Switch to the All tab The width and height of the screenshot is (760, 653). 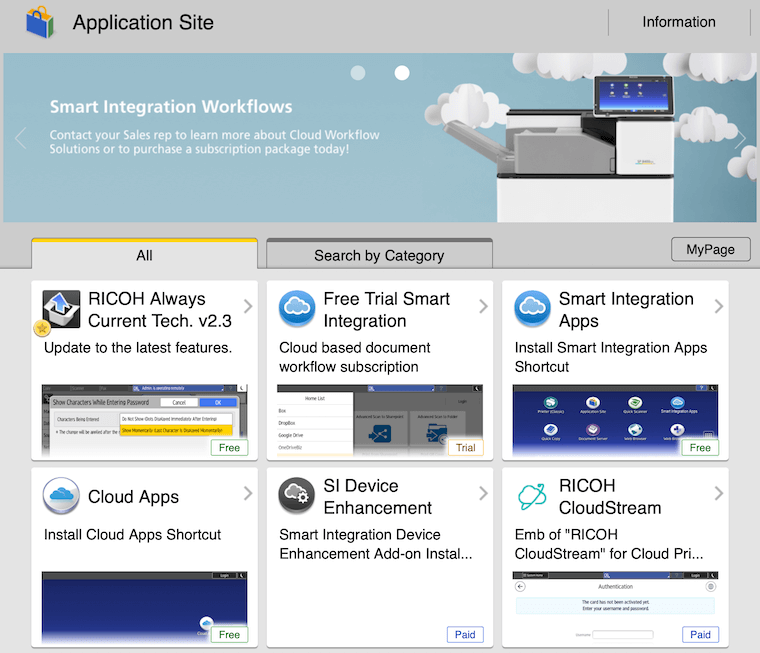click(144, 254)
